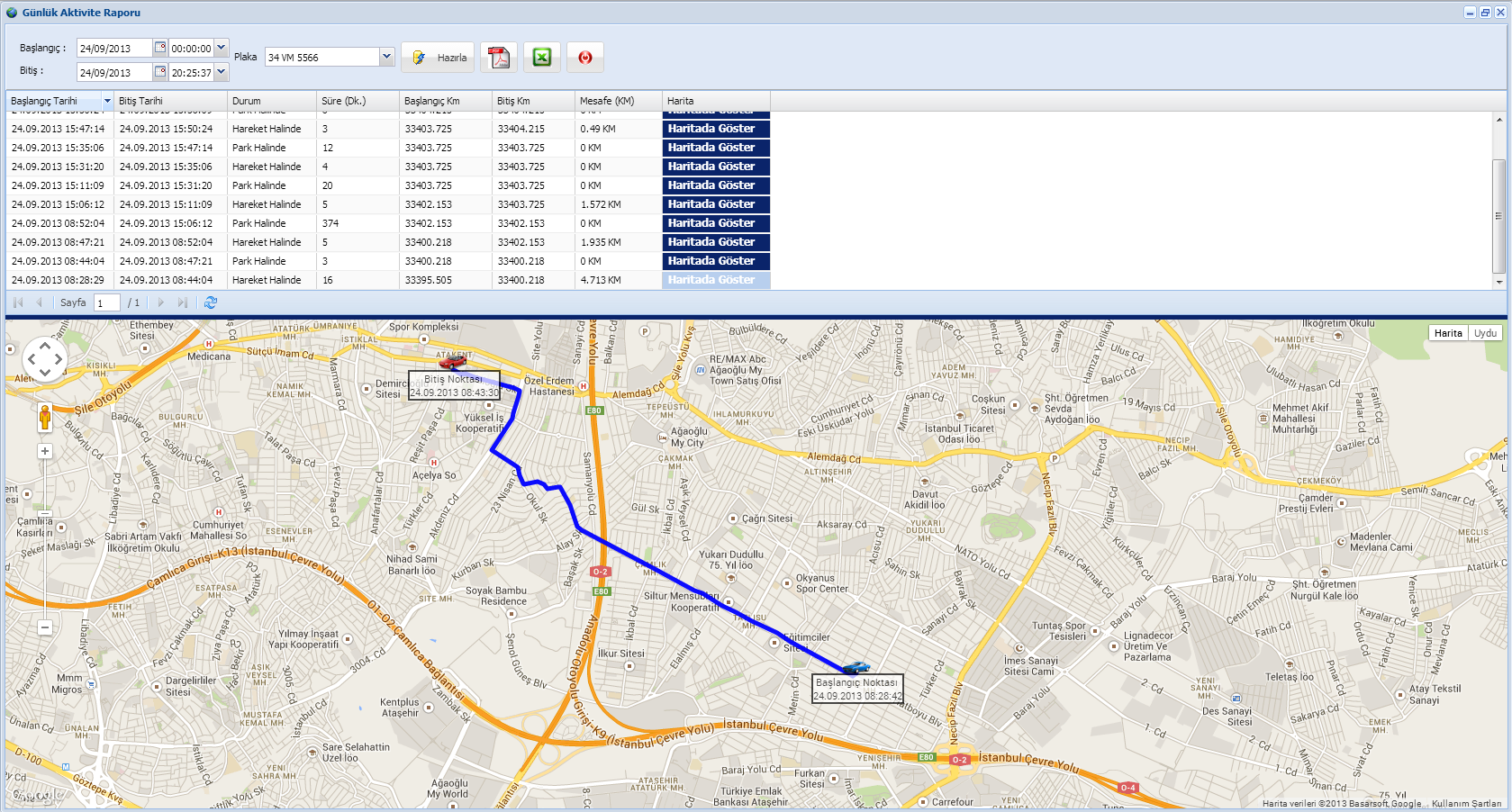Sort by Durum column header
Image resolution: width=1512 pixels, height=812 pixels.
(x=273, y=101)
